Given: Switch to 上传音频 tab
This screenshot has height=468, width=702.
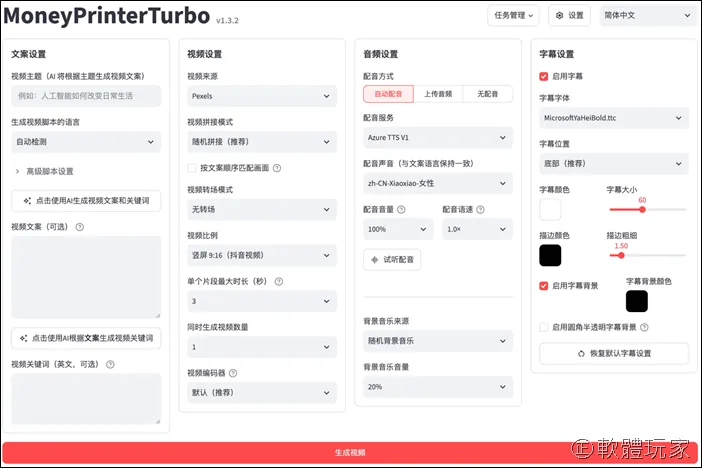Looking at the screenshot, I should tap(438, 94).
